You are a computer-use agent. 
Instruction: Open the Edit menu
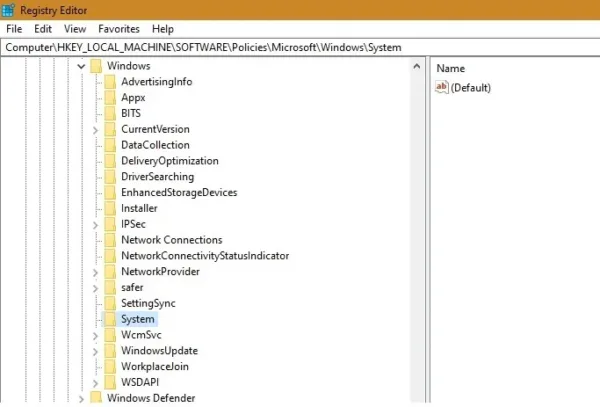[42, 29]
